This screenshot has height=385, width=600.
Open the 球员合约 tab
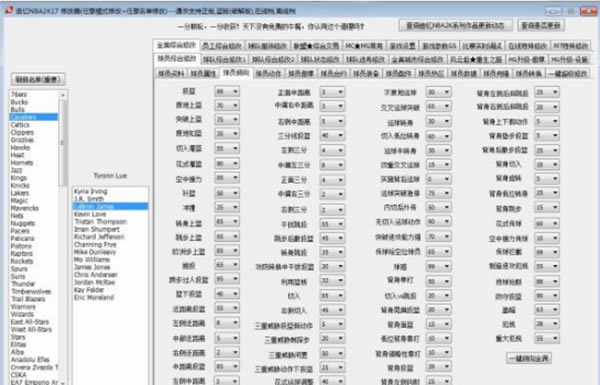(333, 73)
